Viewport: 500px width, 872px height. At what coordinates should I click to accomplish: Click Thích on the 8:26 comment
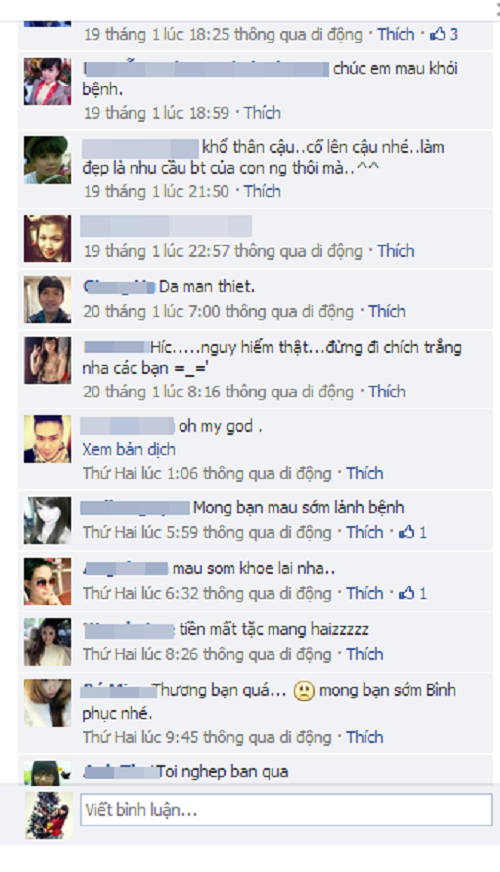click(x=365, y=653)
